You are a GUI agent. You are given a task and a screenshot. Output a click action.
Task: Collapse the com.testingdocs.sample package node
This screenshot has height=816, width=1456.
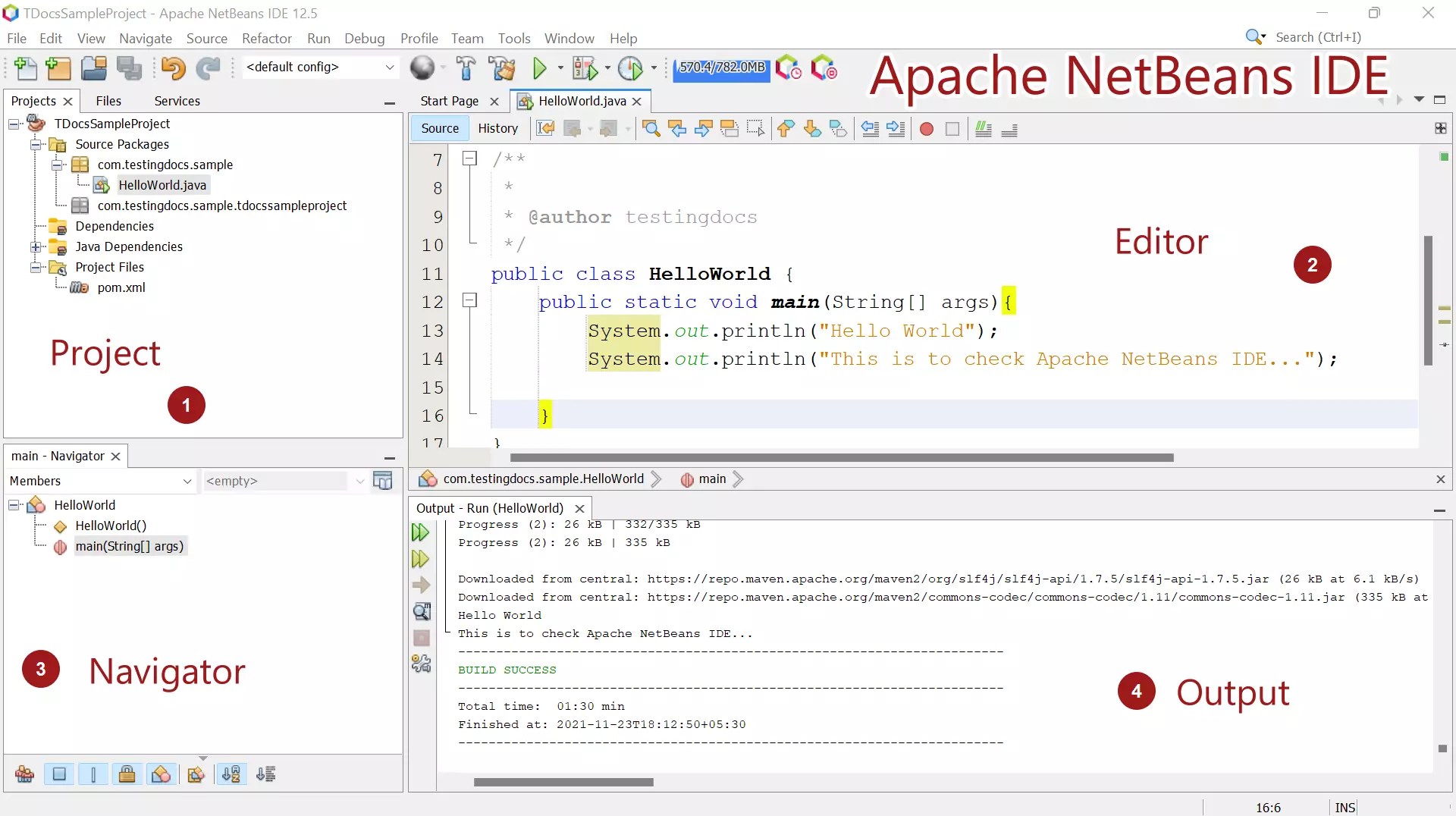[x=56, y=165]
